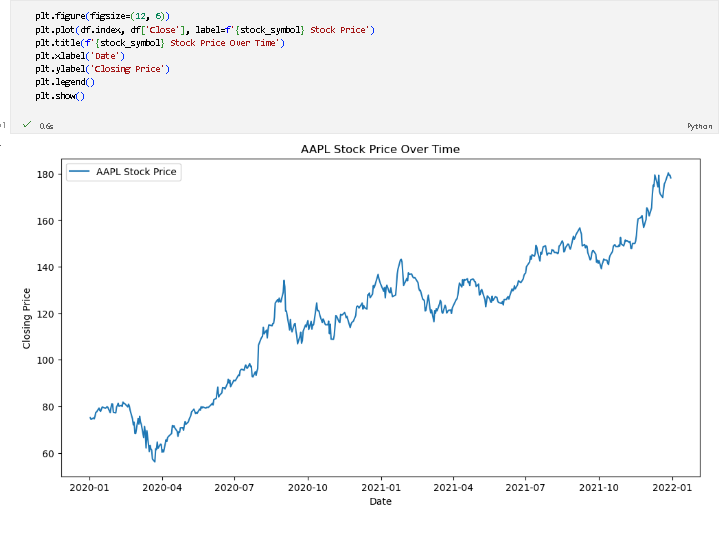Click the plt.title code line
This screenshot has height=534, width=719.
click(x=160, y=43)
